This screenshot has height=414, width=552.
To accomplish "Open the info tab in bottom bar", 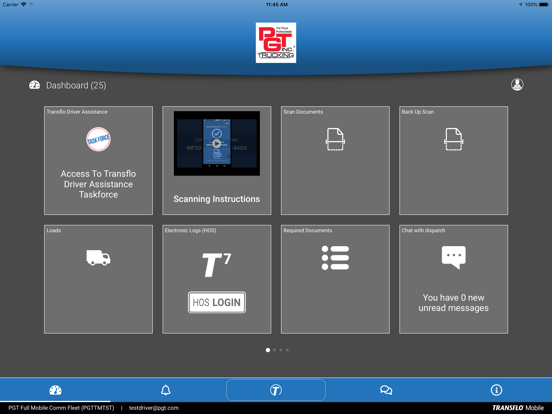I will 496,390.
